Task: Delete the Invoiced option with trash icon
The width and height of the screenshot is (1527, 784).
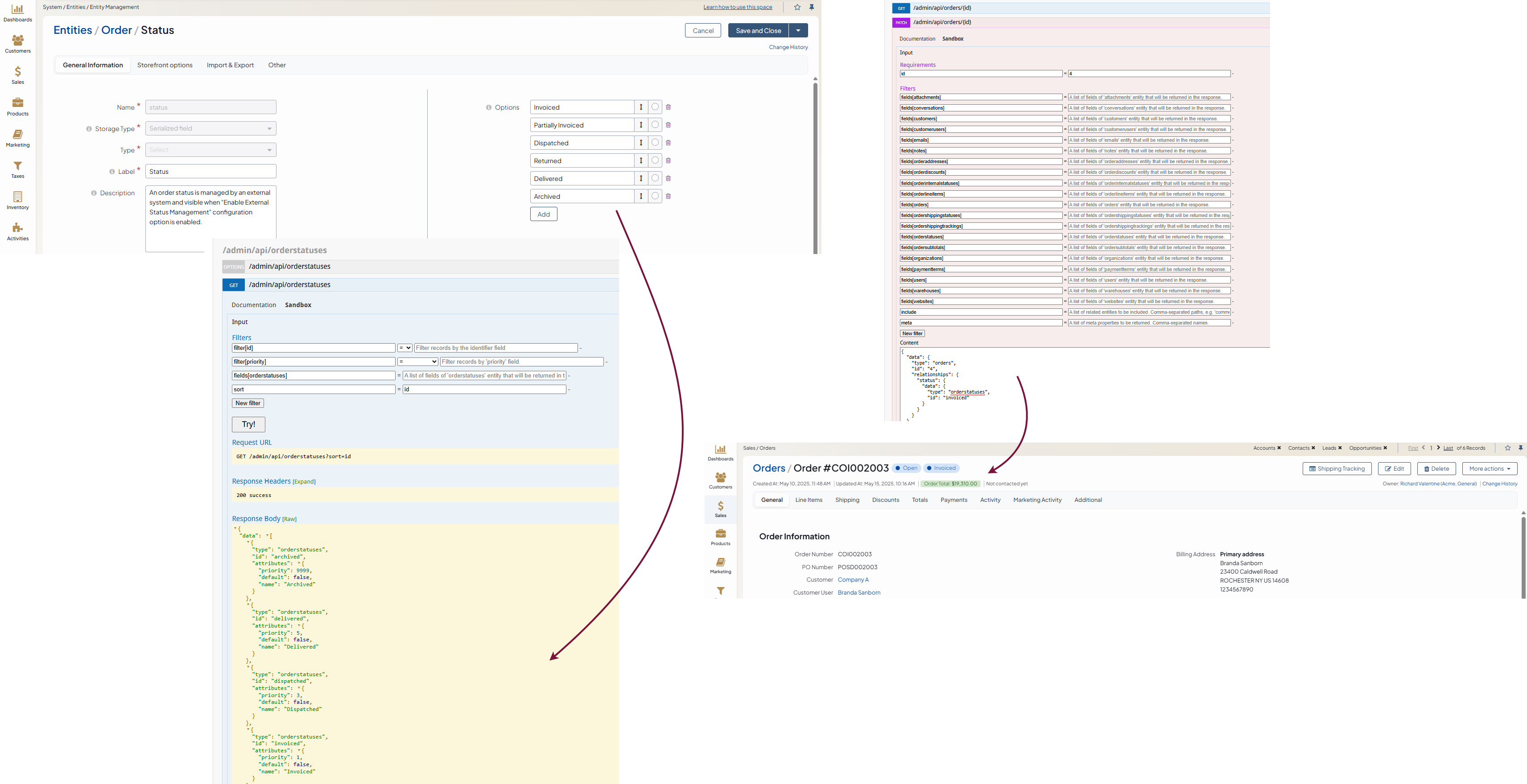Action: pos(668,107)
